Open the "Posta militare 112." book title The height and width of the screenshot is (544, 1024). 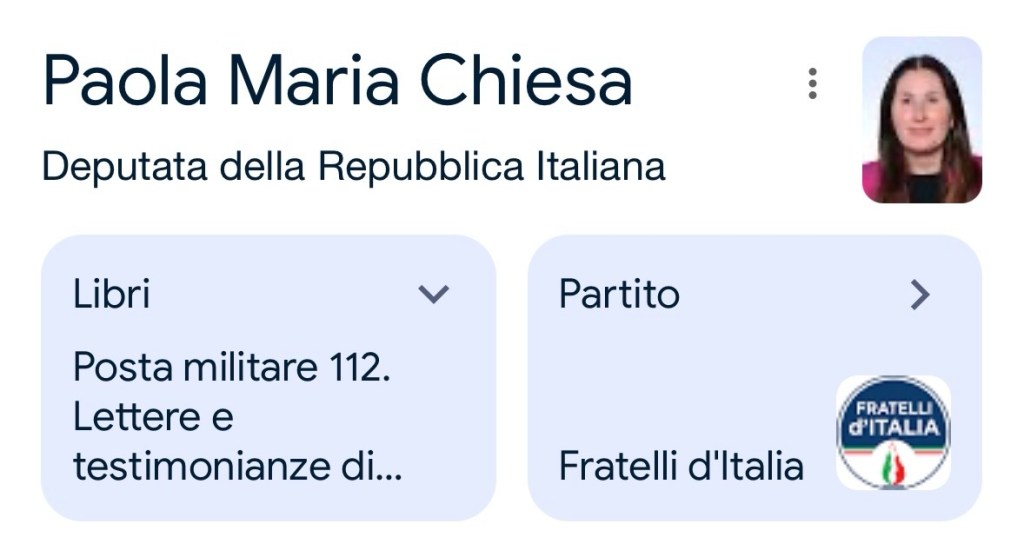point(231,368)
